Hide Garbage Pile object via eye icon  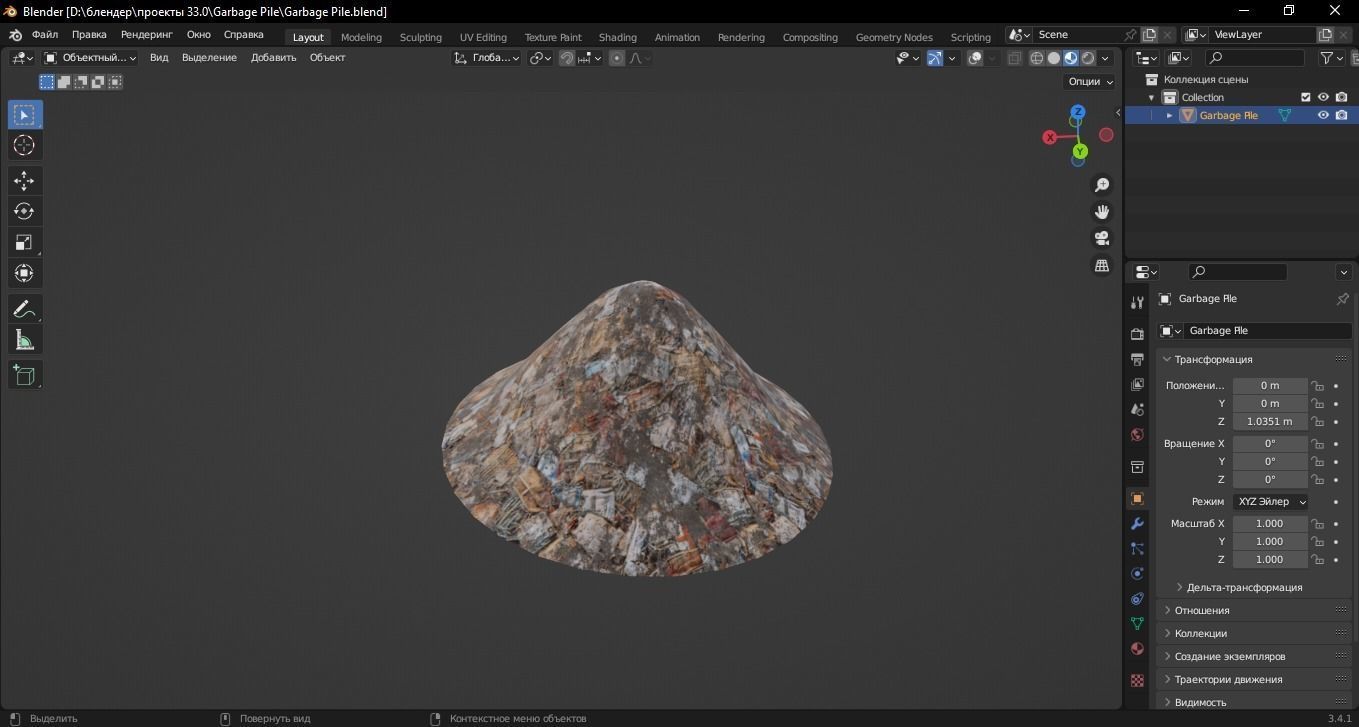tap(1323, 115)
